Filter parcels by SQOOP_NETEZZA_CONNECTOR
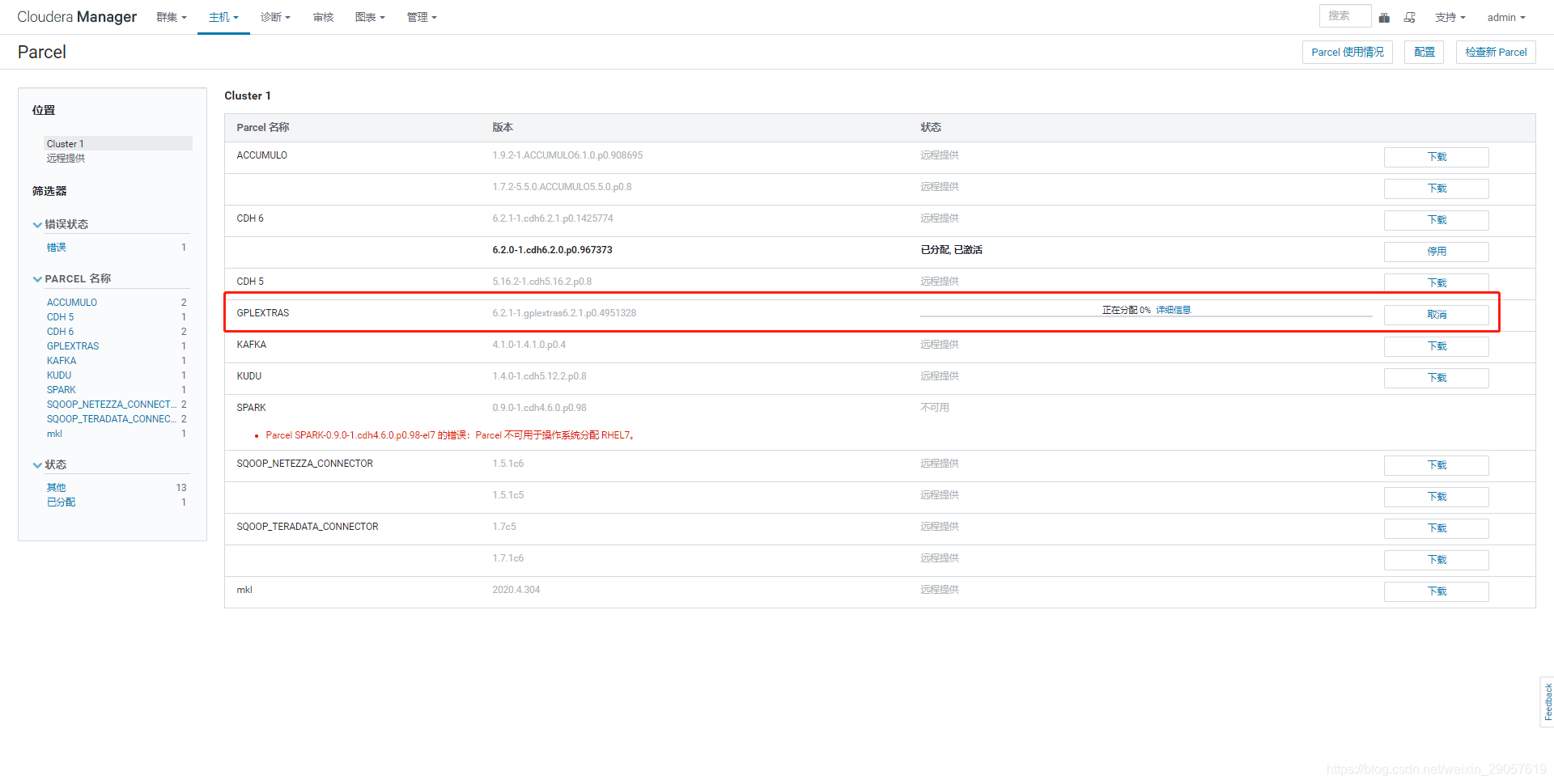Viewport: 1554px width, 784px height. point(111,405)
